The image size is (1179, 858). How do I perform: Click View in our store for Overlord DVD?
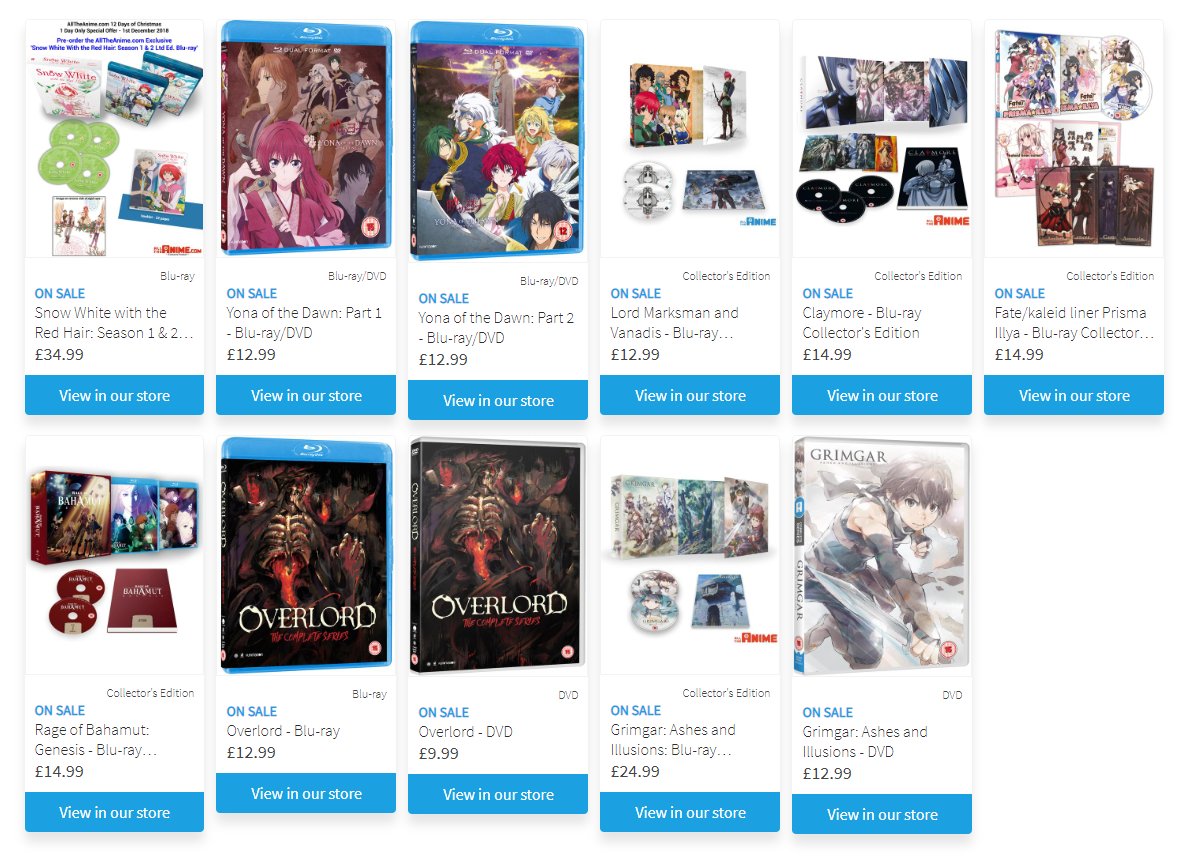[498, 795]
